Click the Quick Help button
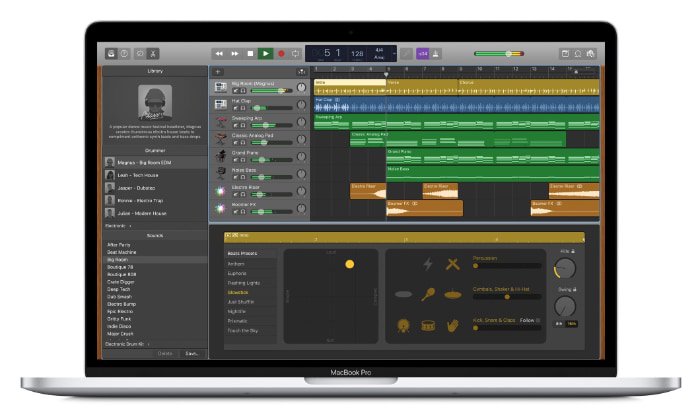 pos(124,54)
